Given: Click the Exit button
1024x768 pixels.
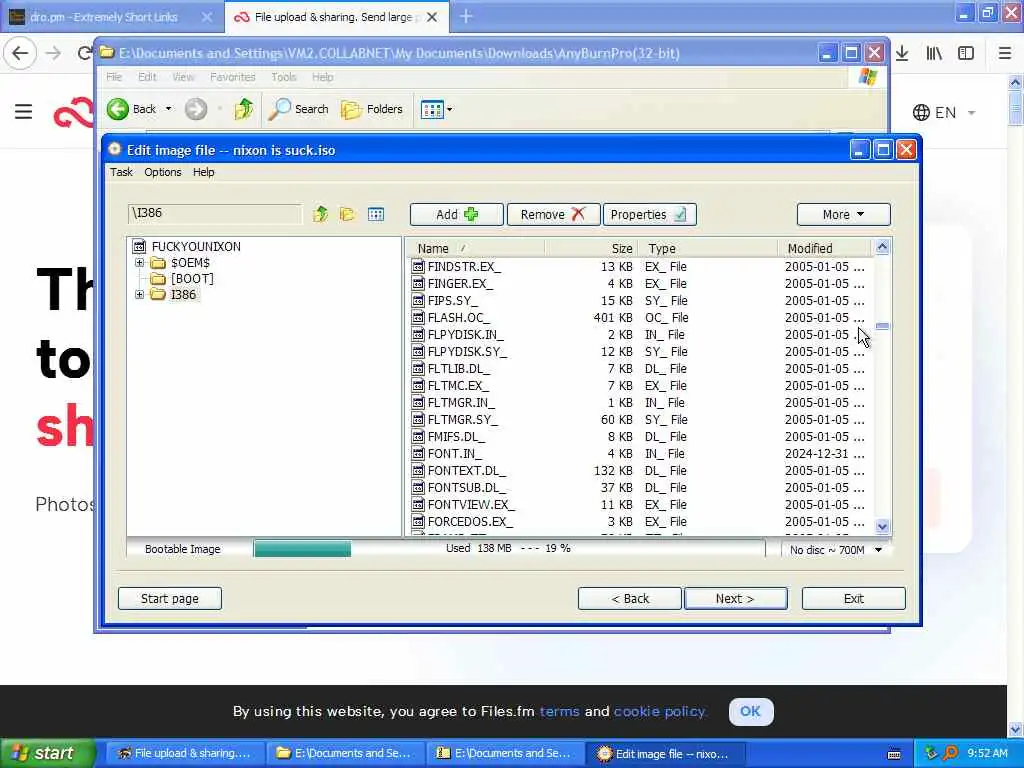Looking at the screenshot, I should [854, 598].
